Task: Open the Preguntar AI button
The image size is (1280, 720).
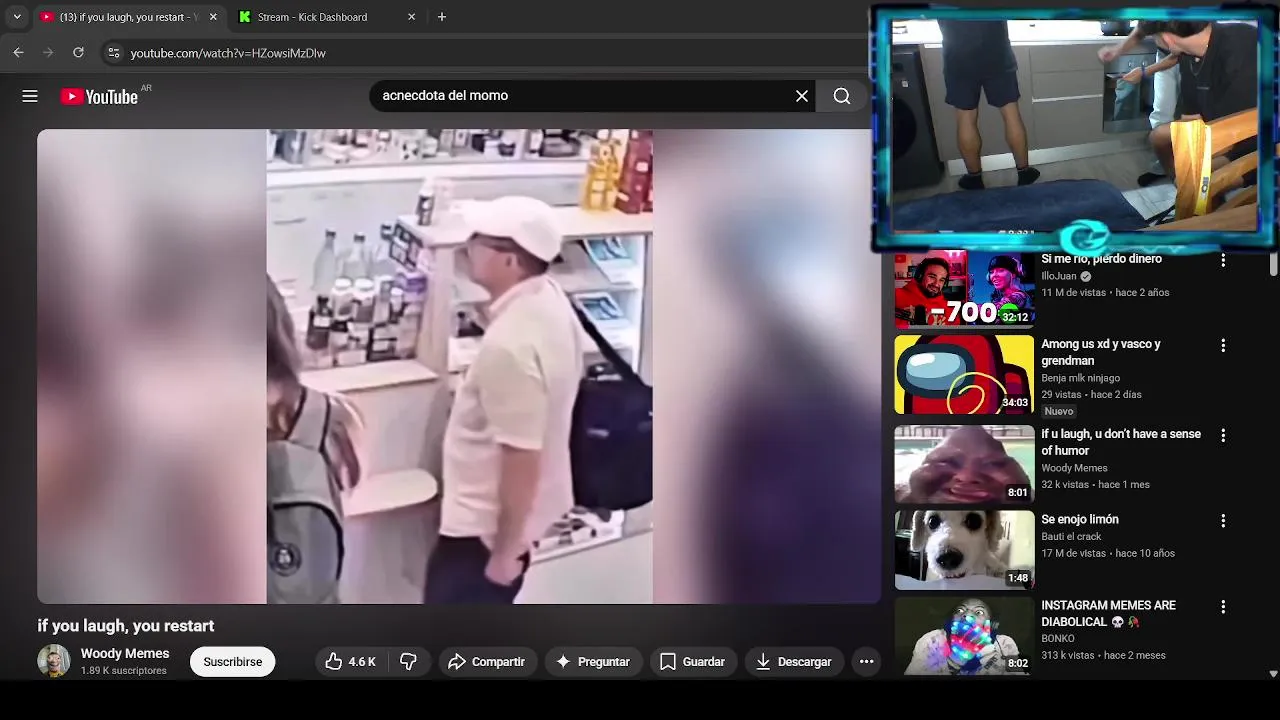Action: point(593,662)
